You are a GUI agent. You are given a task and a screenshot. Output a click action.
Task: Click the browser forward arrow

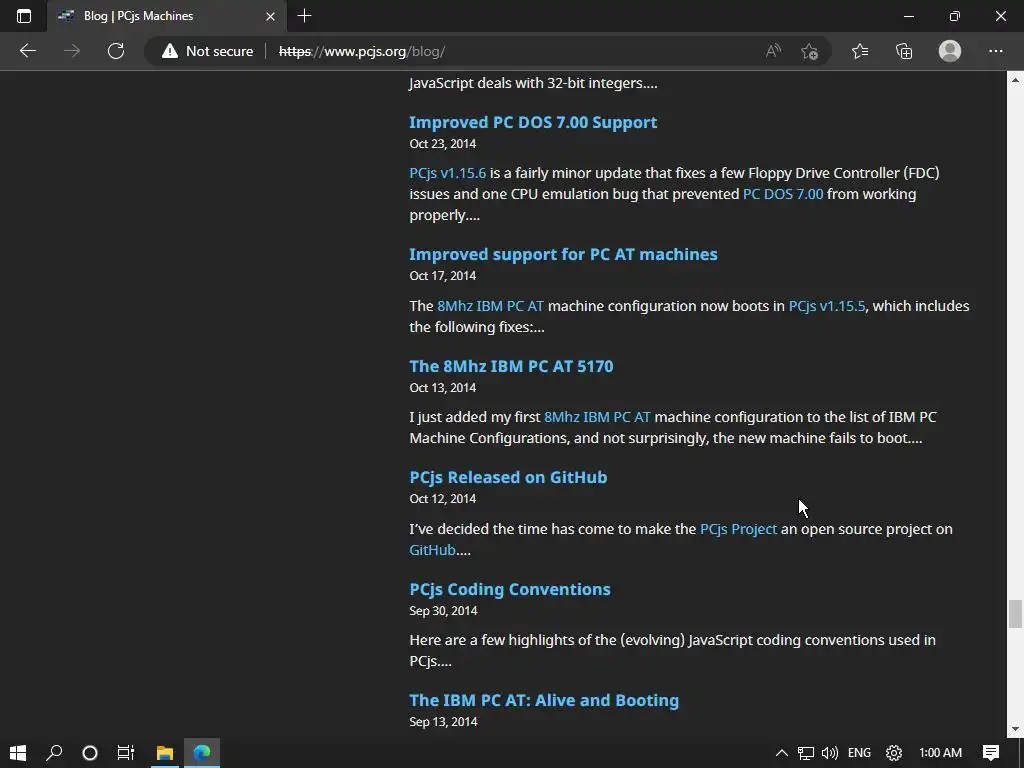tap(72, 51)
